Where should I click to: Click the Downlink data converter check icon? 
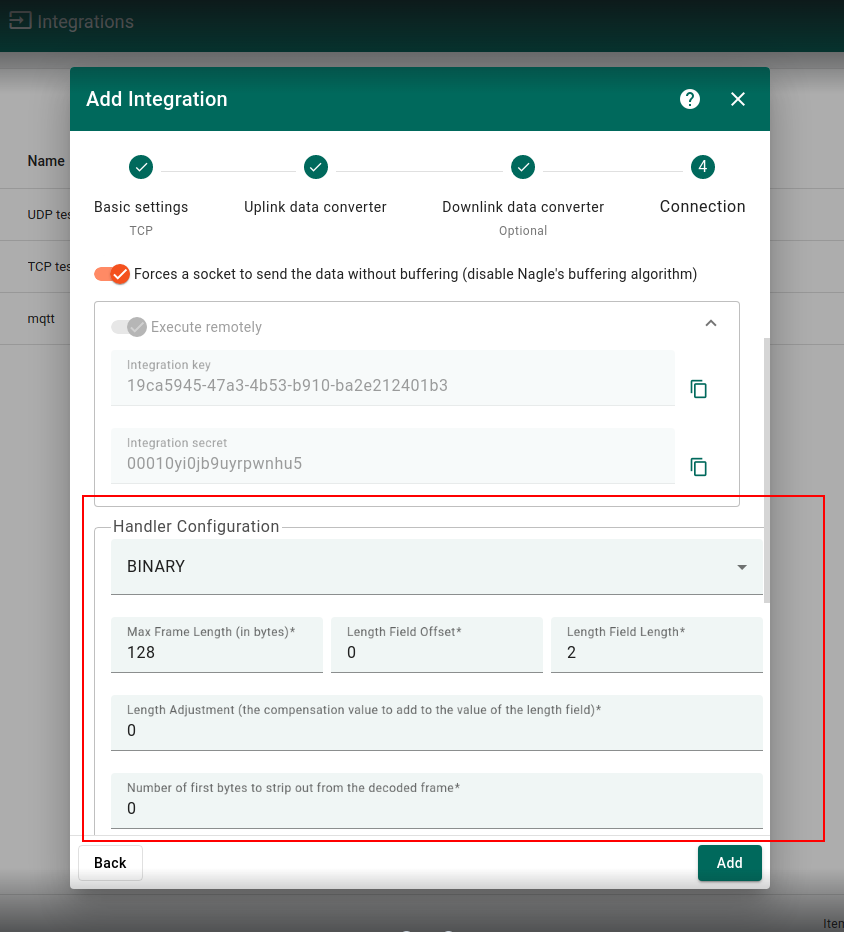522,167
